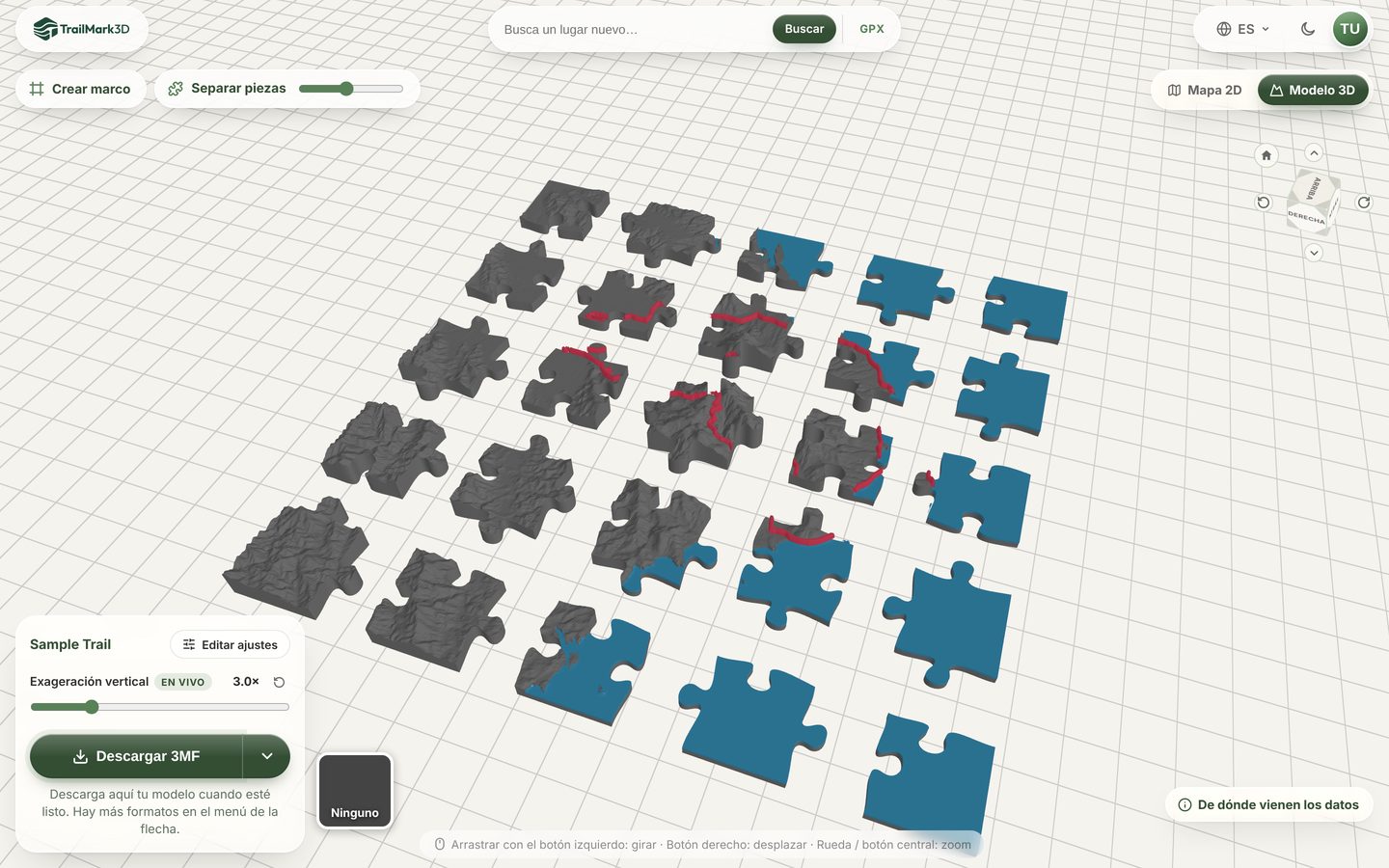Click the Descargar 3MF button
This screenshot has width=1389, height=868.
136,756
